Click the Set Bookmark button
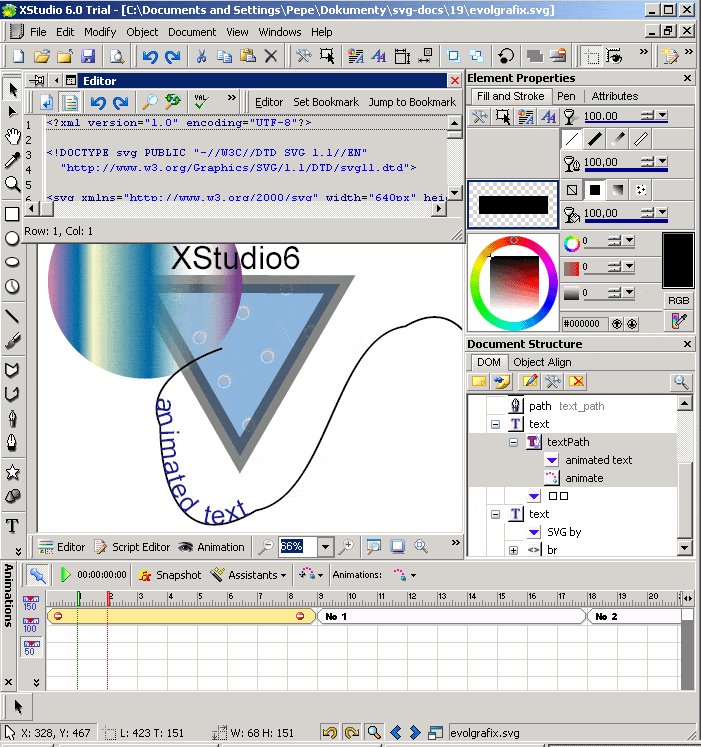Viewport: 701px width, 747px height. [326, 102]
